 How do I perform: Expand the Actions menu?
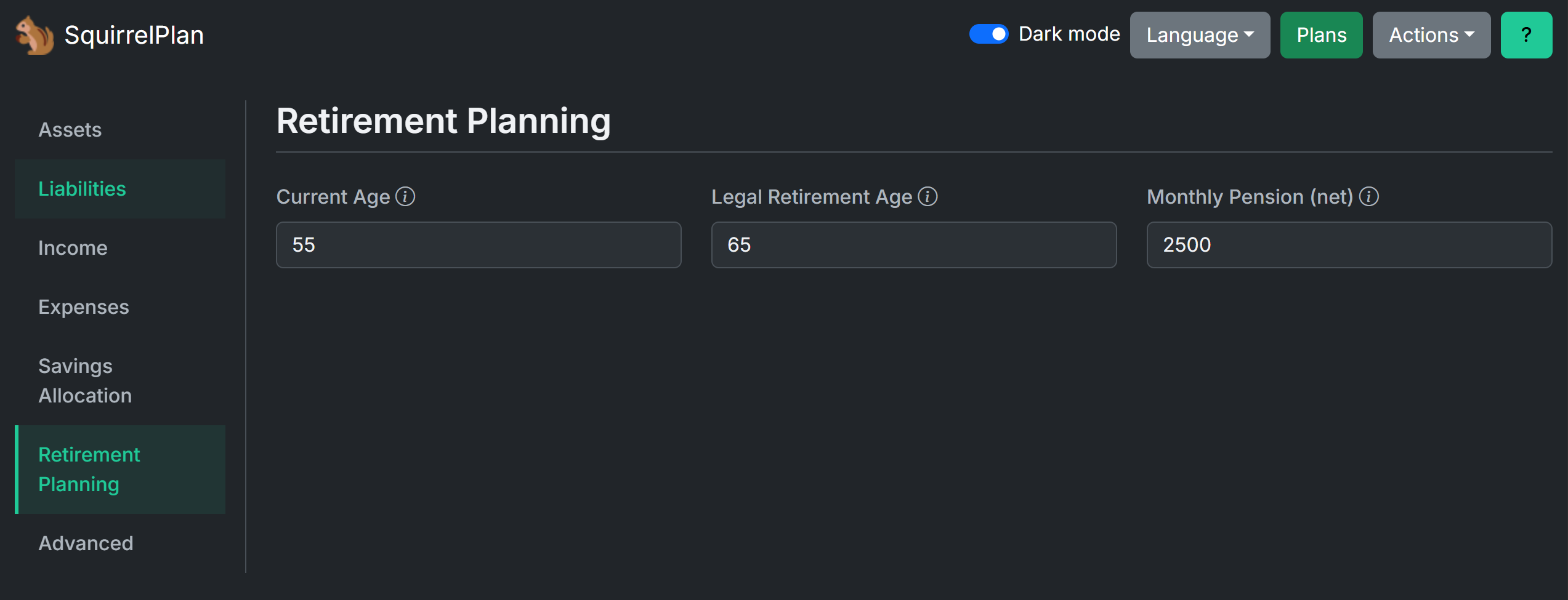(x=1431, y=35)
